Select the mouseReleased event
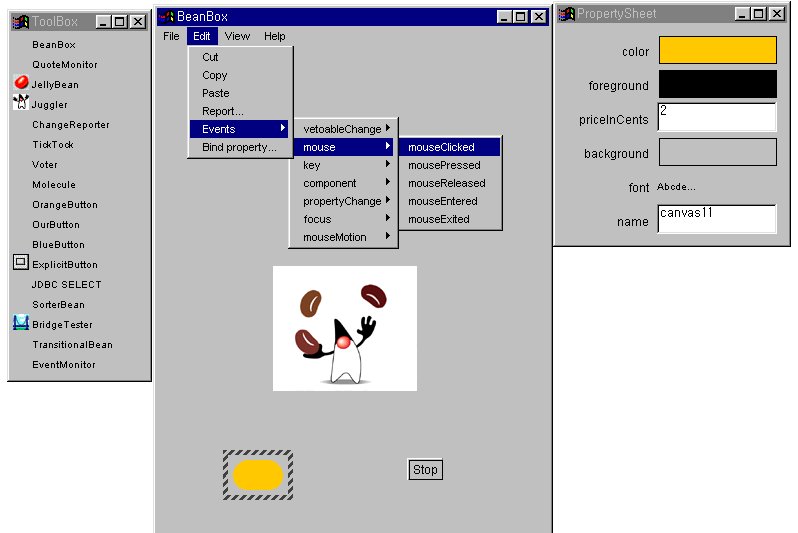 click(450, 183)
